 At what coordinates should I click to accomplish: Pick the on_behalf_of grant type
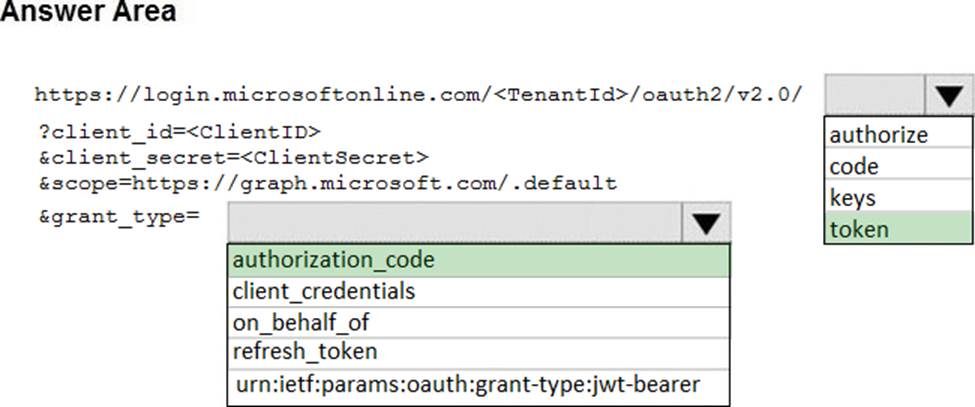pos(478,322)
